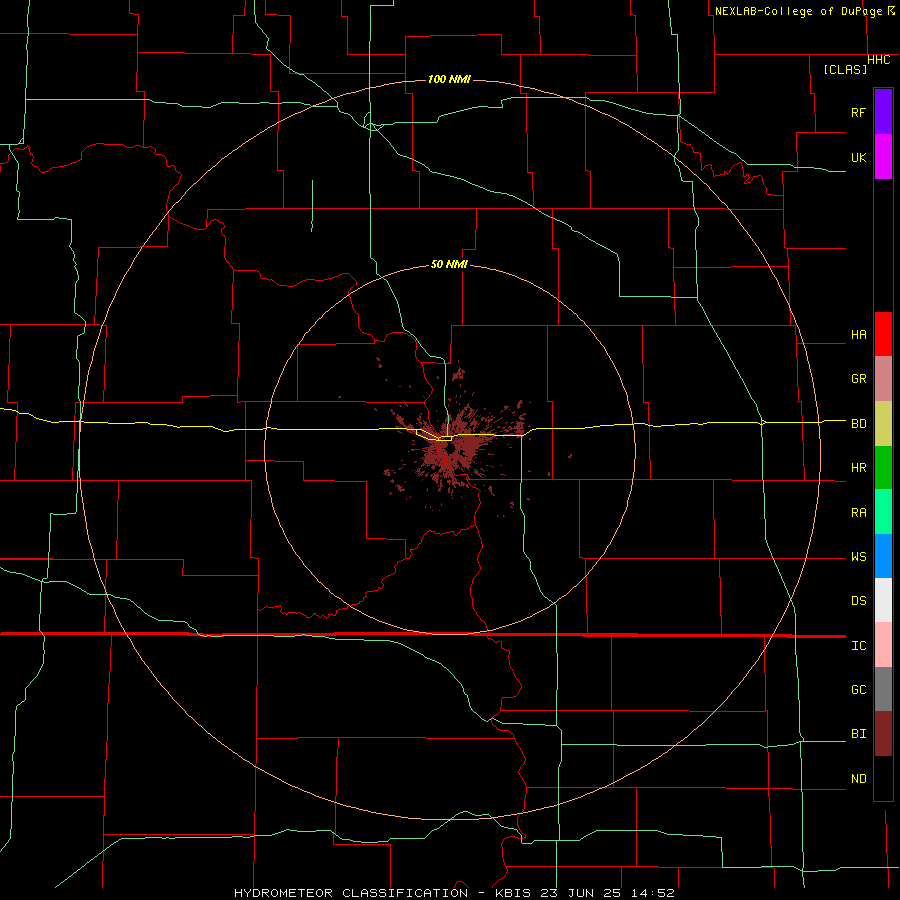This screenshot has width=900, height=900.
Task: Click the HHC product label
Action: tap(878, 60)
